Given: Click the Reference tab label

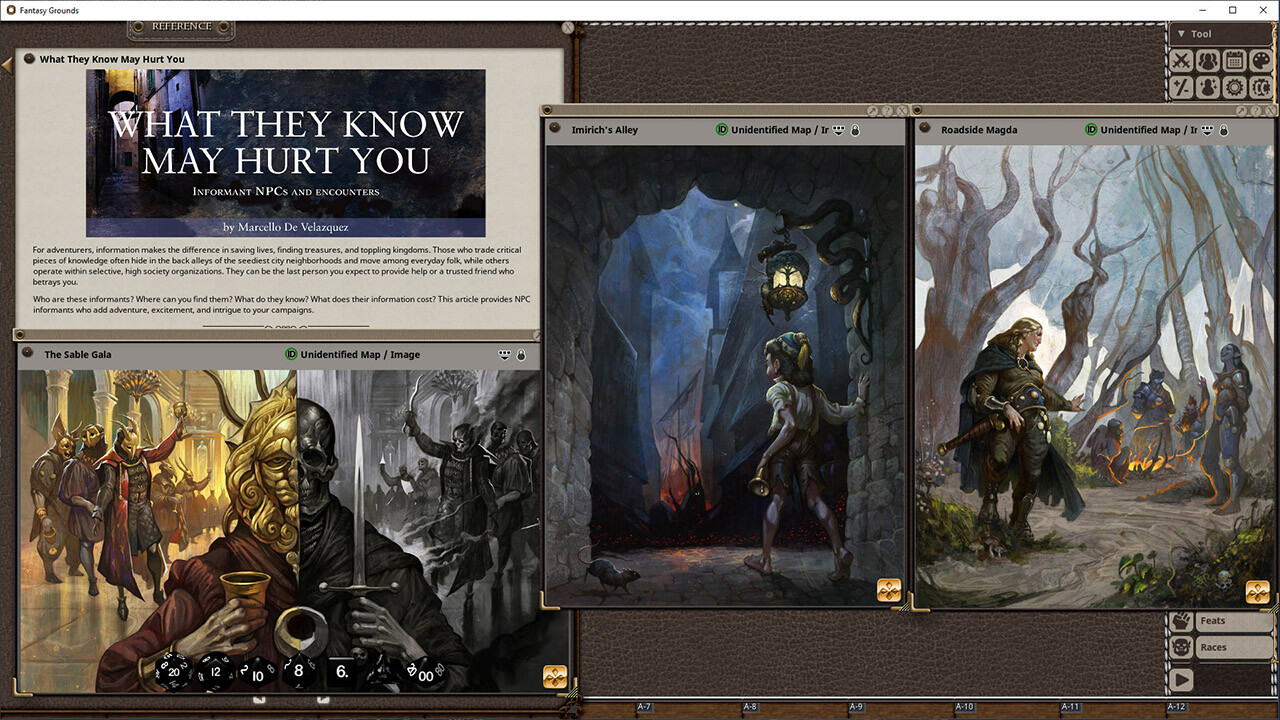Looking at the screenshot, I should (181, 26).
